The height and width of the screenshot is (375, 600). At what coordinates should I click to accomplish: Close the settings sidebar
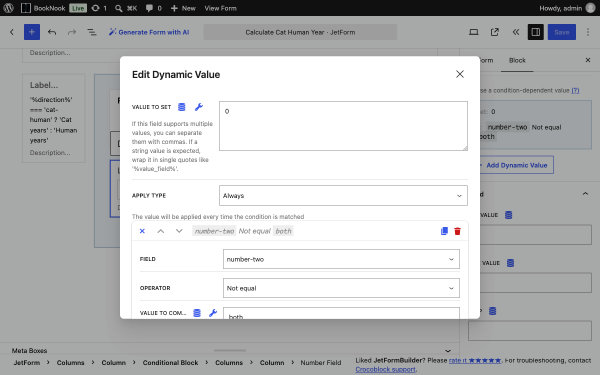[x=588, y=60]
